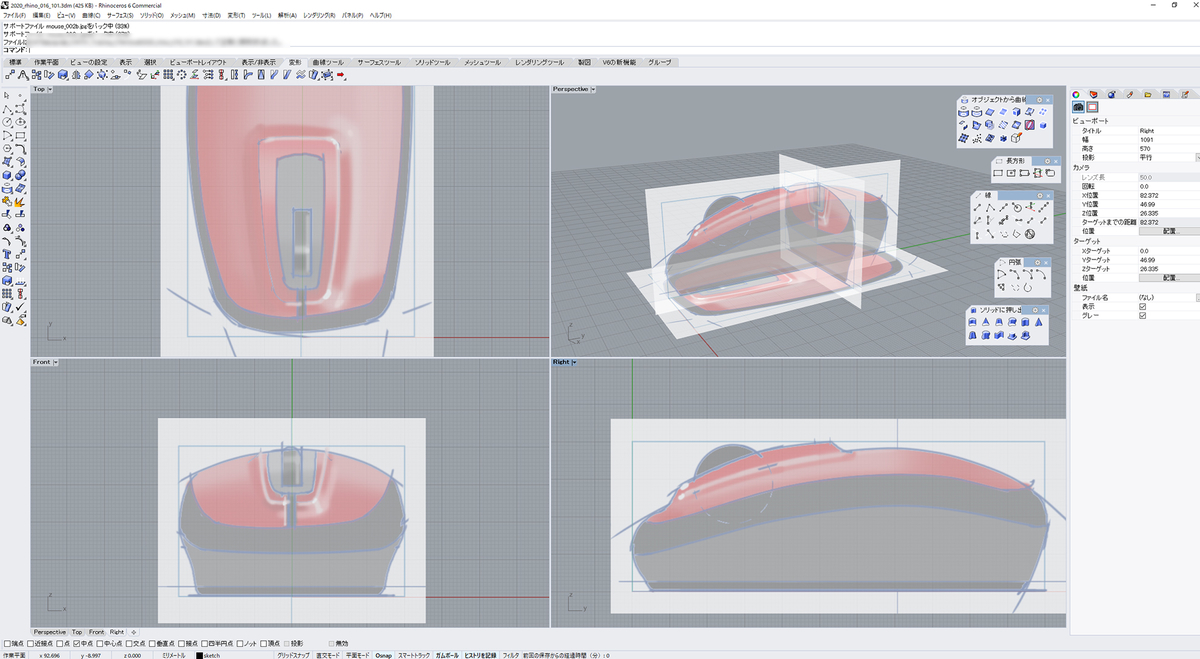
Task: Click the カメラ 位置 配置 button
Action: click(1169, 230)
